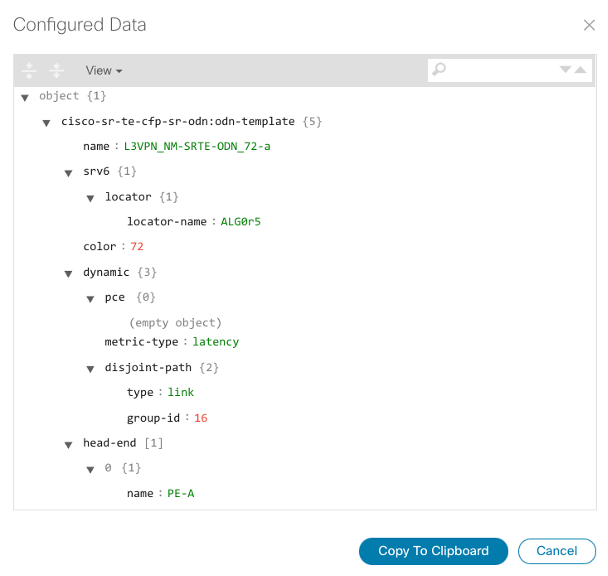
Task: Collapse the disjoint-path node
Action: (x=91, y=368)
